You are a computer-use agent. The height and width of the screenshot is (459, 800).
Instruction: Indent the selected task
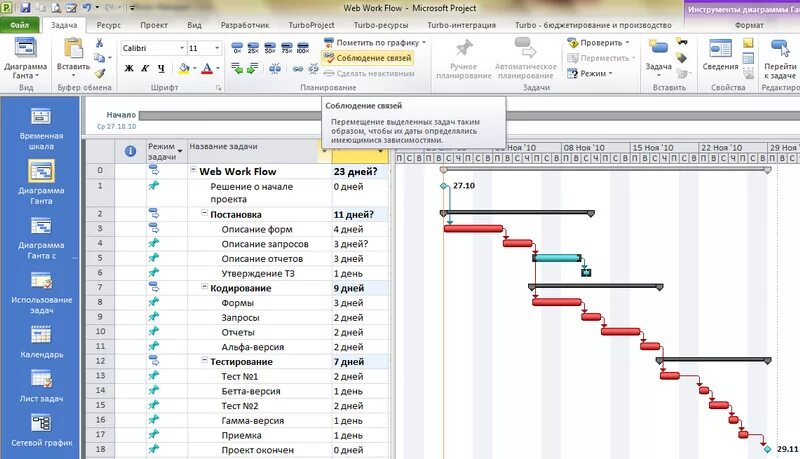point(253,68)
